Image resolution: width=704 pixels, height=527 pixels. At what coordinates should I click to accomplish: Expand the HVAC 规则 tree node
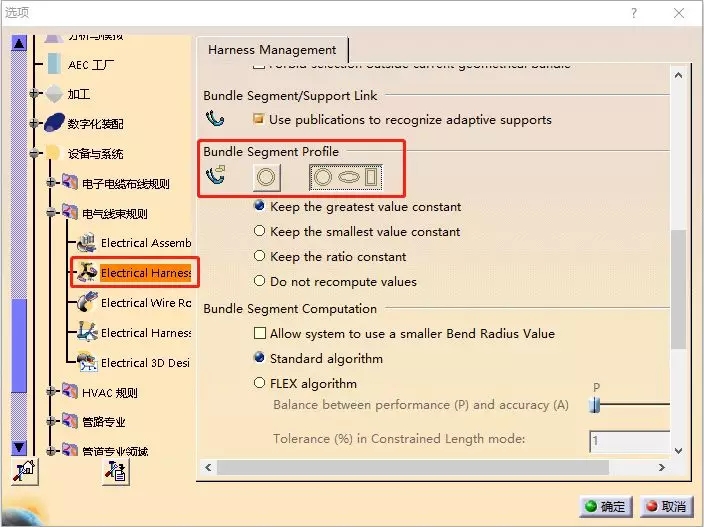coord(51,392)
